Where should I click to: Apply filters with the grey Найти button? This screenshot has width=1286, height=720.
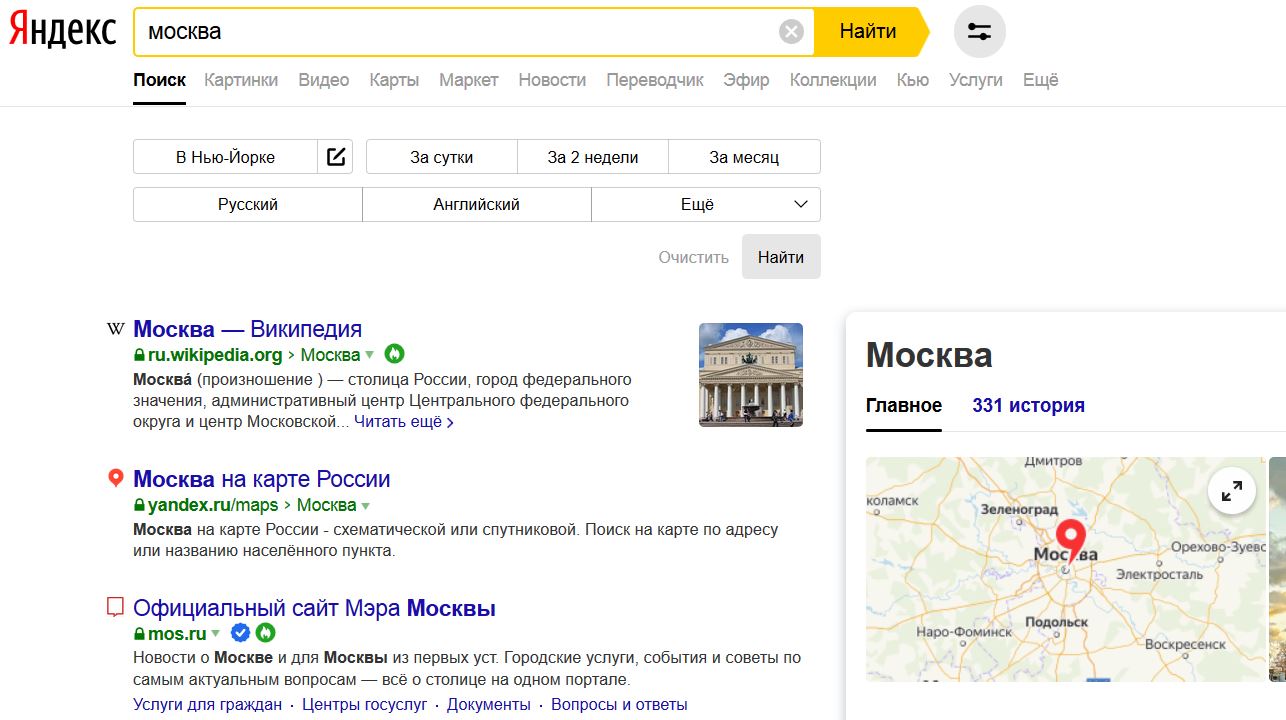pyautogui.click(x=781, y=257)
